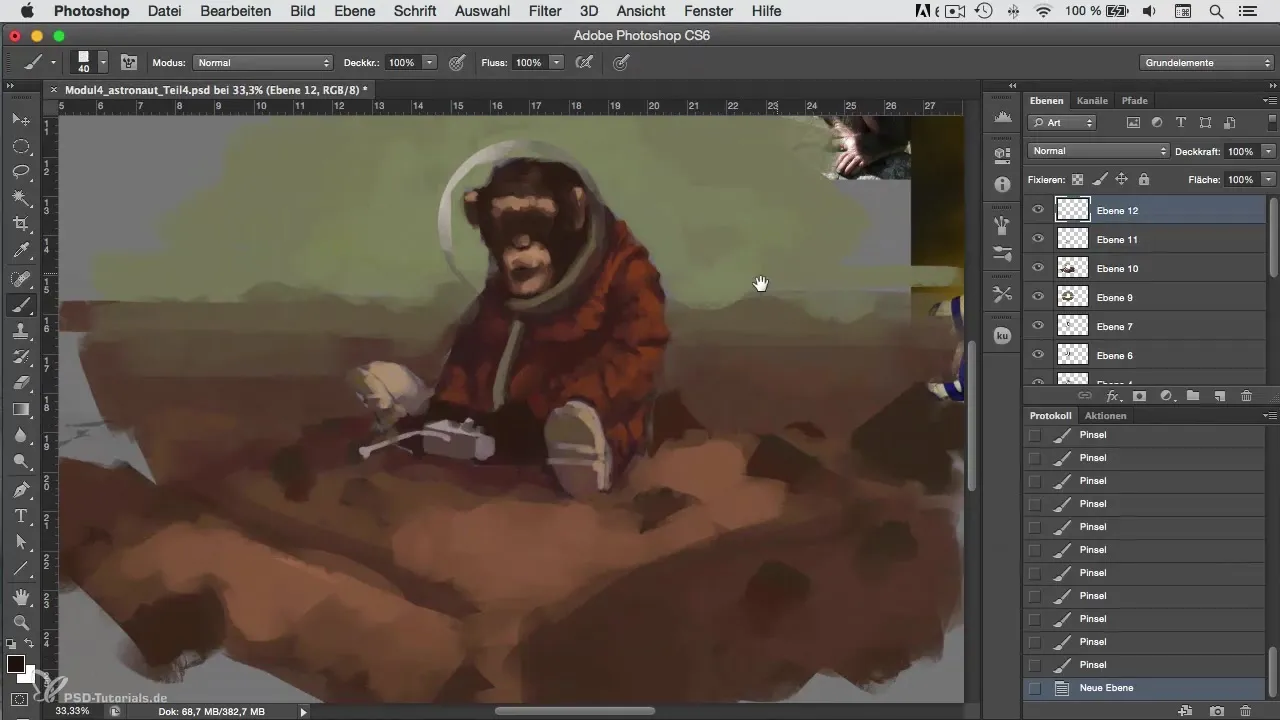Select the Type tool
Image resolution: width=1280 pixels, height=720 pixels.
tap(20, 516)
